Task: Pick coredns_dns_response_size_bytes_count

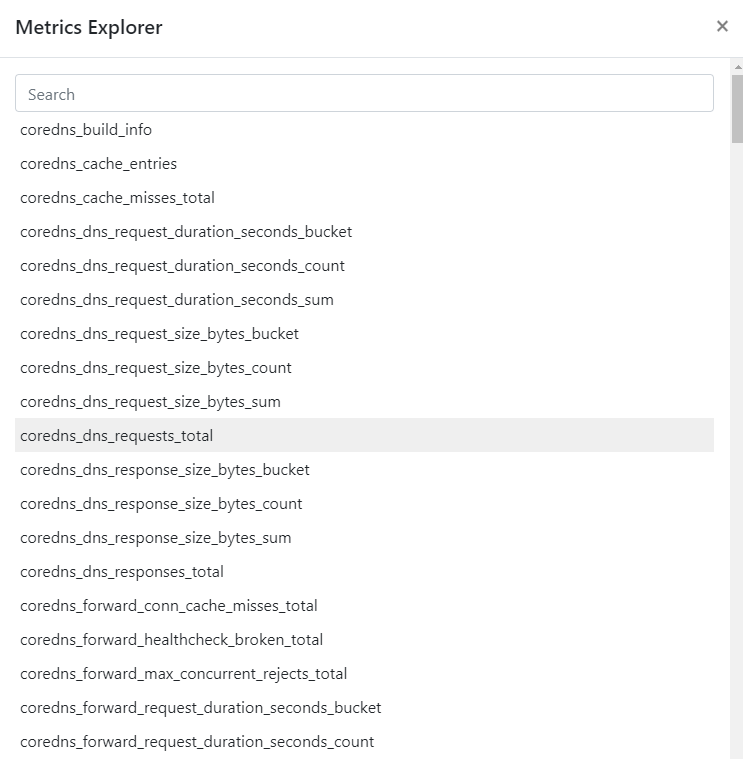Action: click(364, 503)
